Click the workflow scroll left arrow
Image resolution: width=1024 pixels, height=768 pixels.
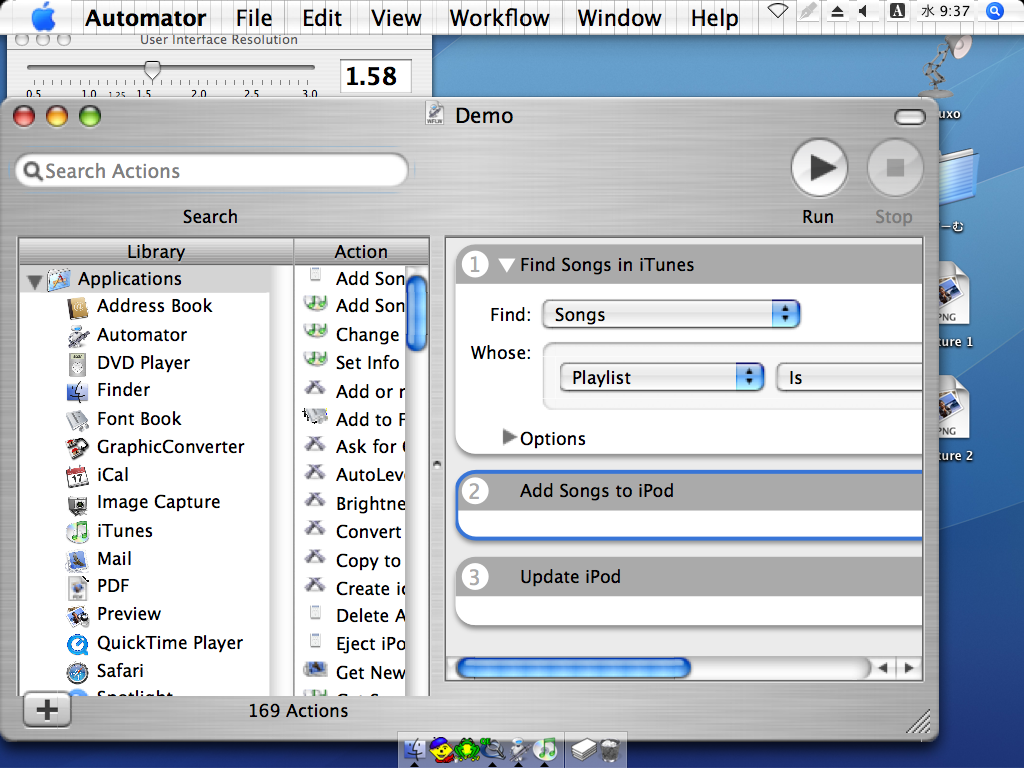pos(884,668)
